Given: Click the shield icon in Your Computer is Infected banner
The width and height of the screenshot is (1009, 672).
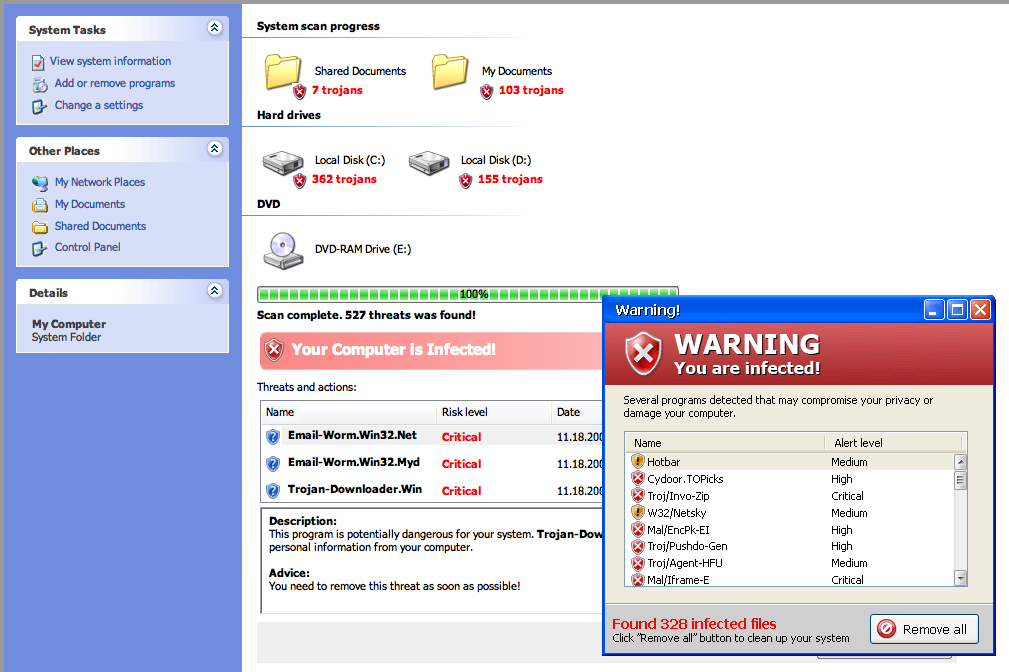Looking at the screenshot, I should tap(274, 350).
